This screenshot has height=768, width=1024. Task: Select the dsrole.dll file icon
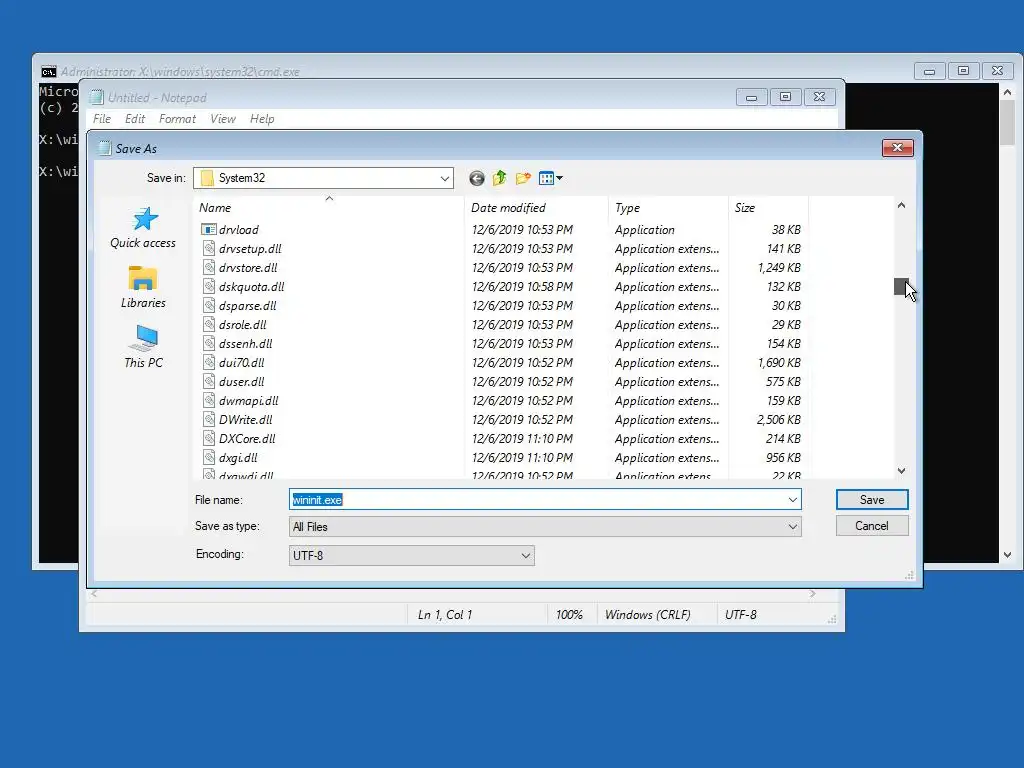(x=208, y=324)
